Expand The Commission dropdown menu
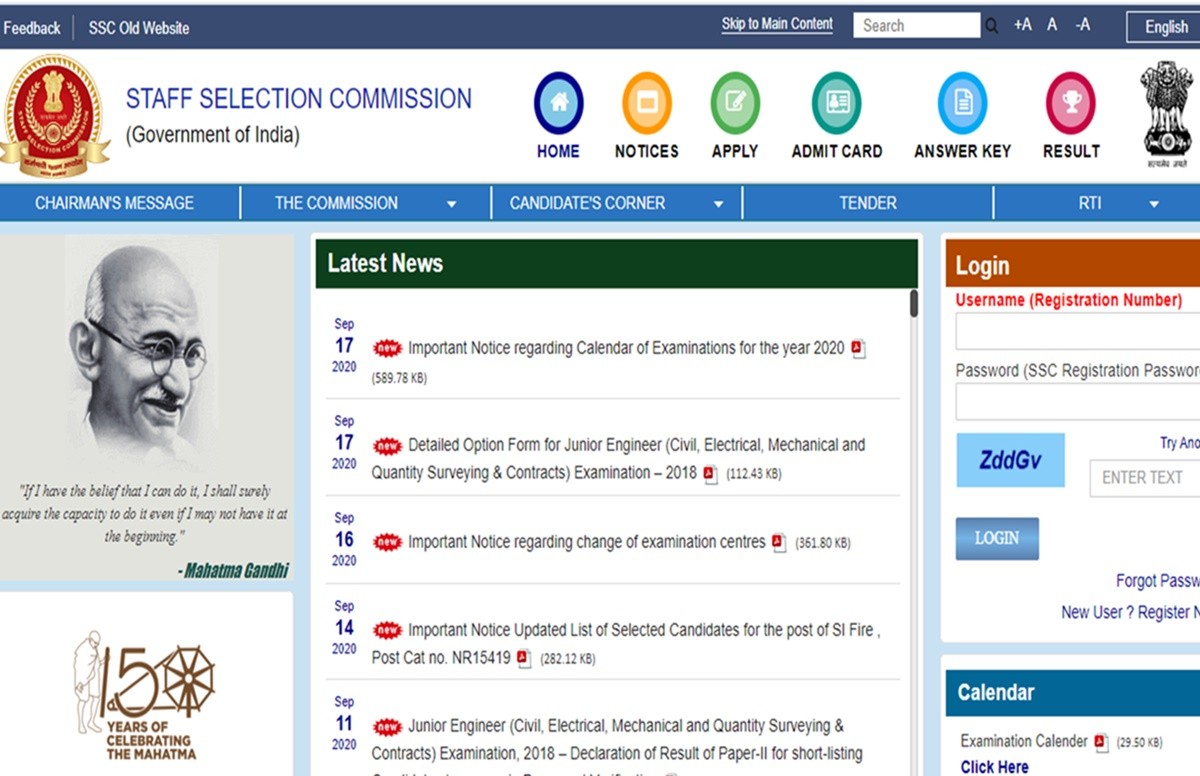 tap(451, 204)
